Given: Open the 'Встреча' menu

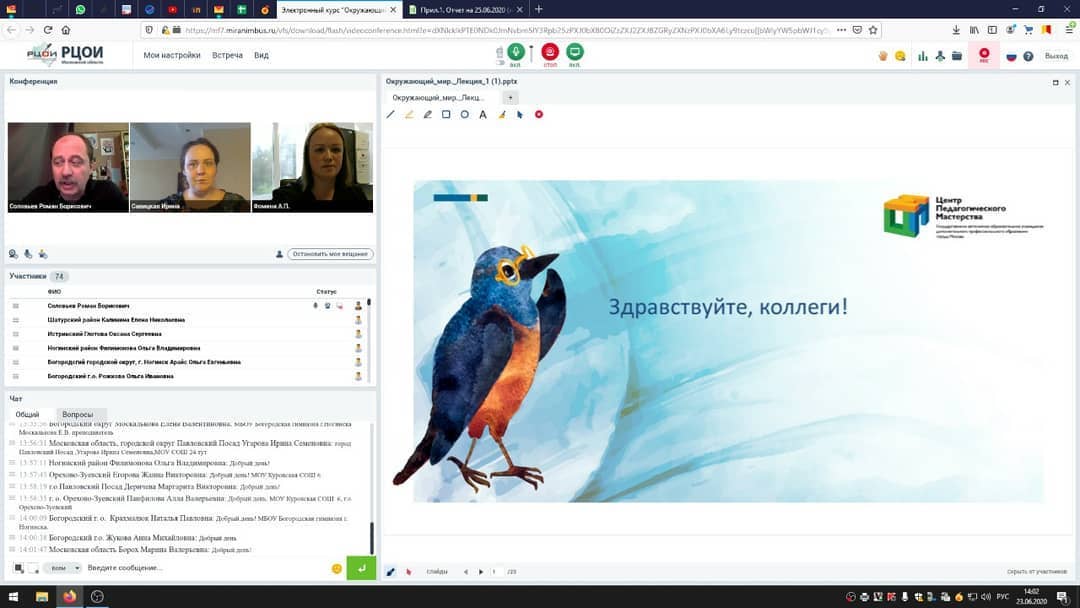Looking at the screenshot, I should pyautogui.click(x=227, y=56).
